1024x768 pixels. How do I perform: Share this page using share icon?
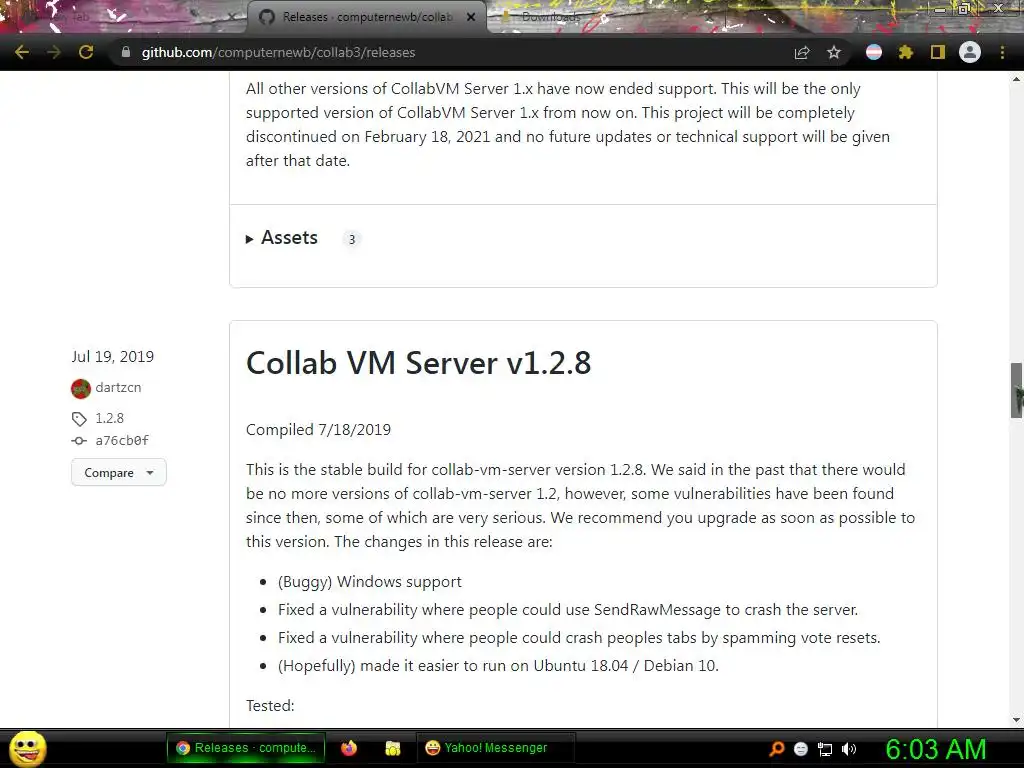click(x=802, y=52)
